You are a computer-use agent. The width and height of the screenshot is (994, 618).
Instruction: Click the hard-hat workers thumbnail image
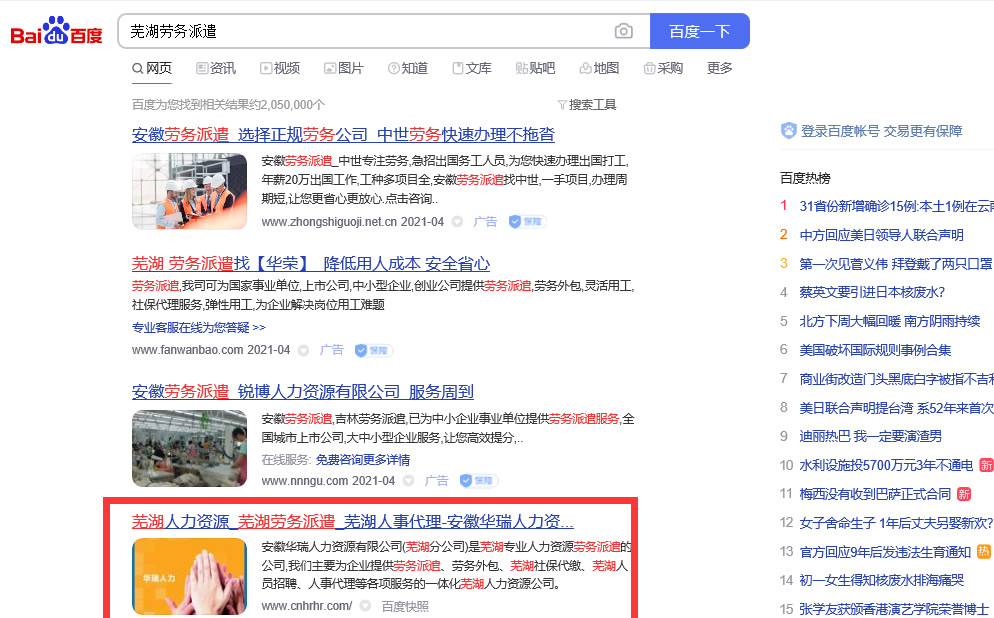point(189,191)
